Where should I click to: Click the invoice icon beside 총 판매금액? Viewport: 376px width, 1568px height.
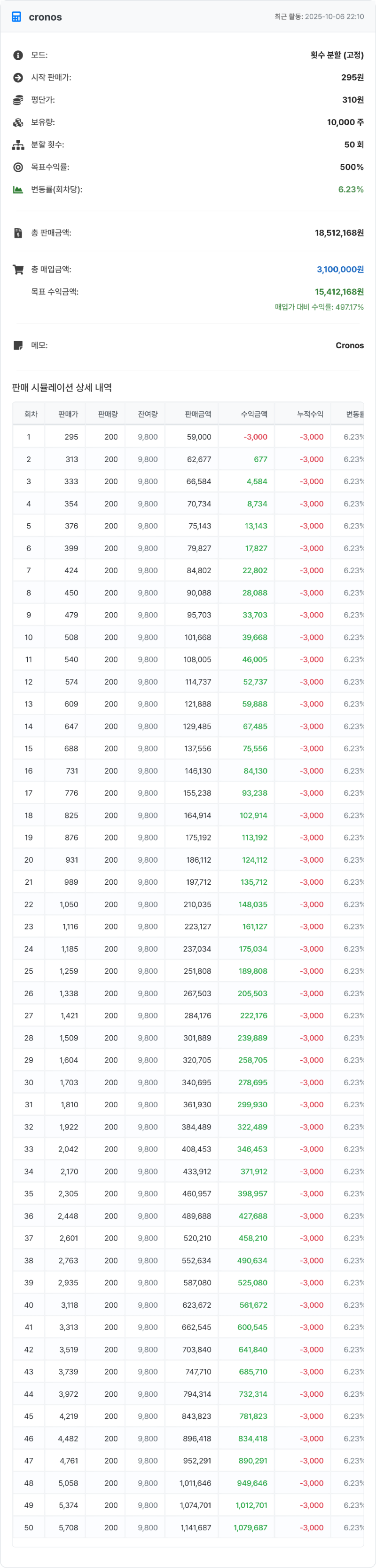[18, 233]
